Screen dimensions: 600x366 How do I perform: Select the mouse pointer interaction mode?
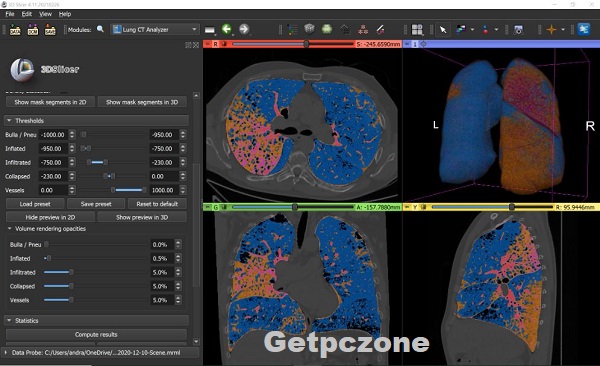click(443, 29)
